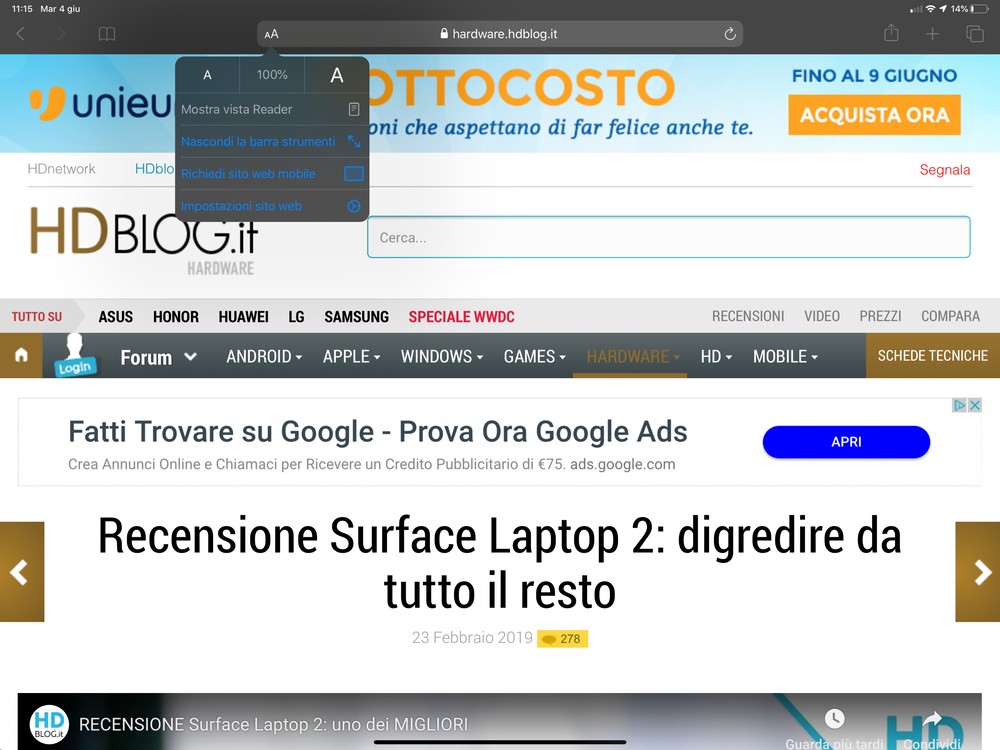Click Guarda più tardi clock icon
This screenshot has height=750, width=1000.
coord(834,719)
